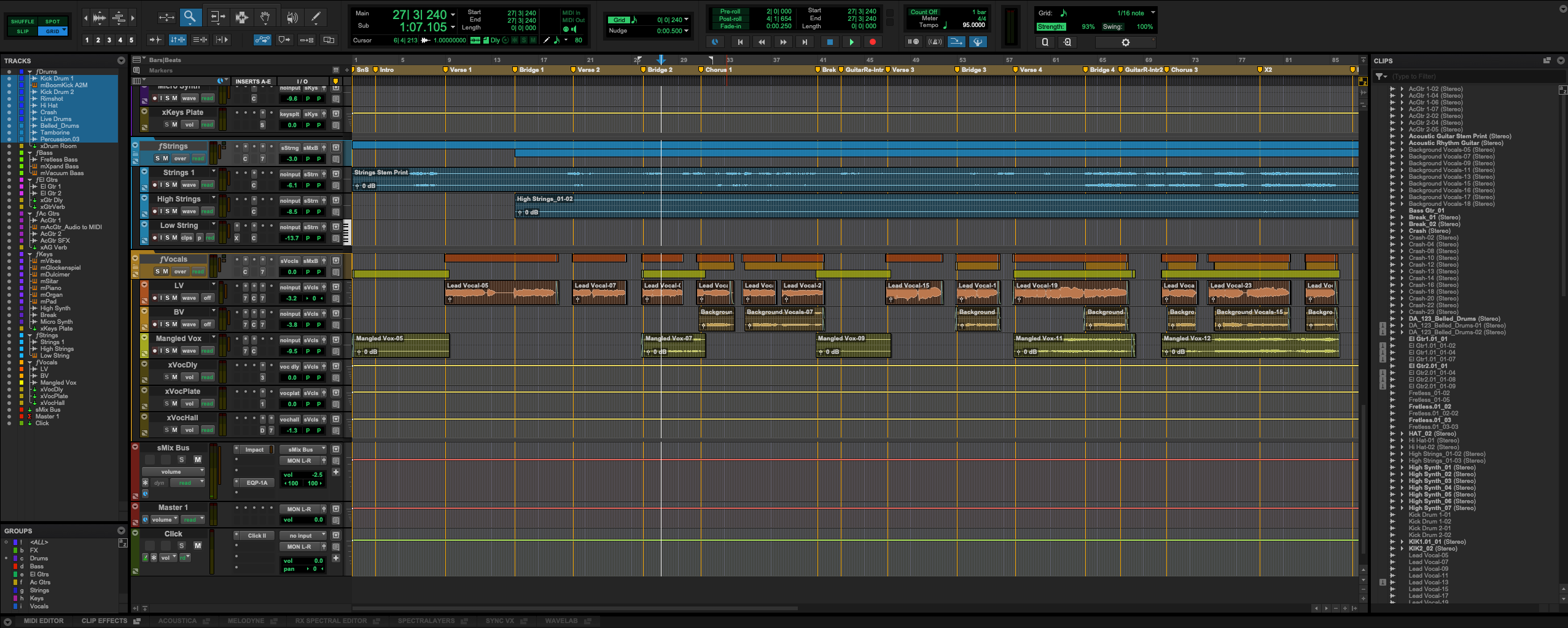Open sMix Bus volume automation view selector

[x=173, y=472]
